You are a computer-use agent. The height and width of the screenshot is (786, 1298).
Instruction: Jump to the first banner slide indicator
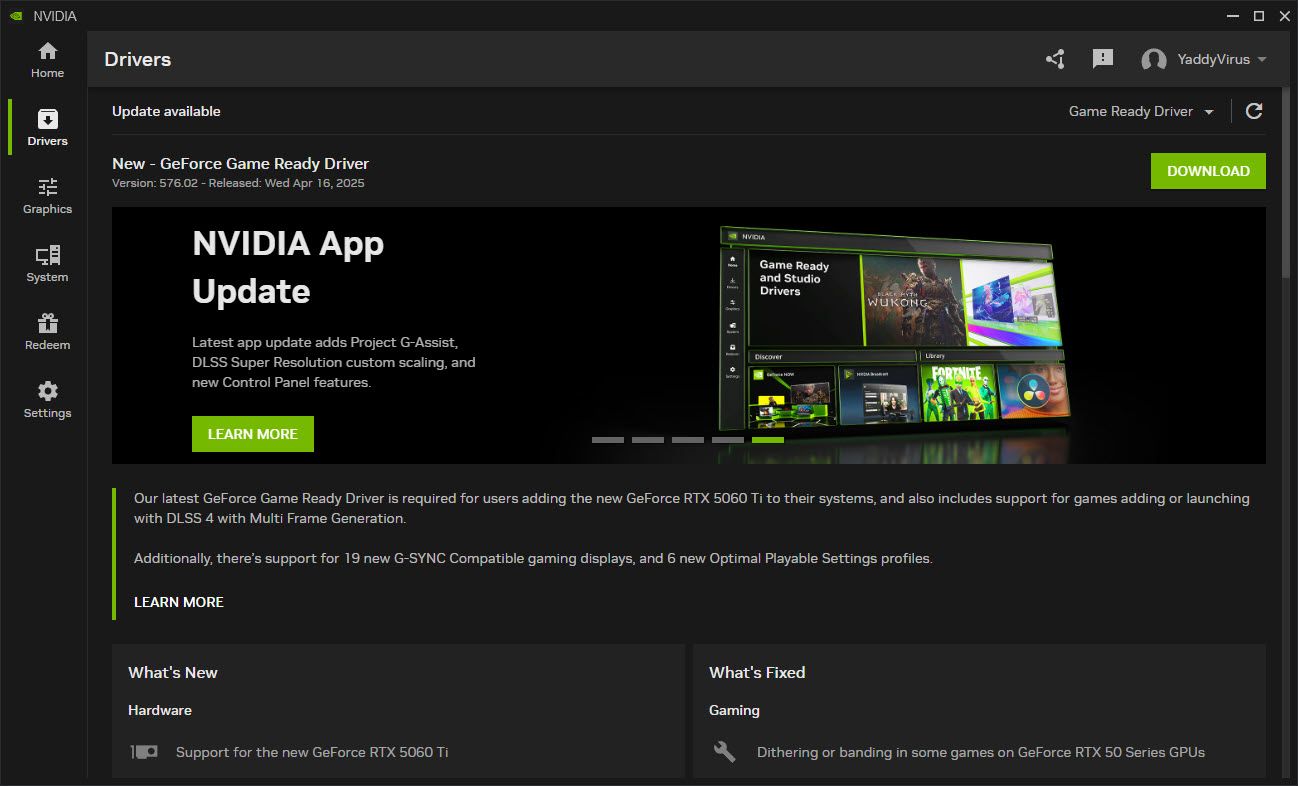pos(608,440)
